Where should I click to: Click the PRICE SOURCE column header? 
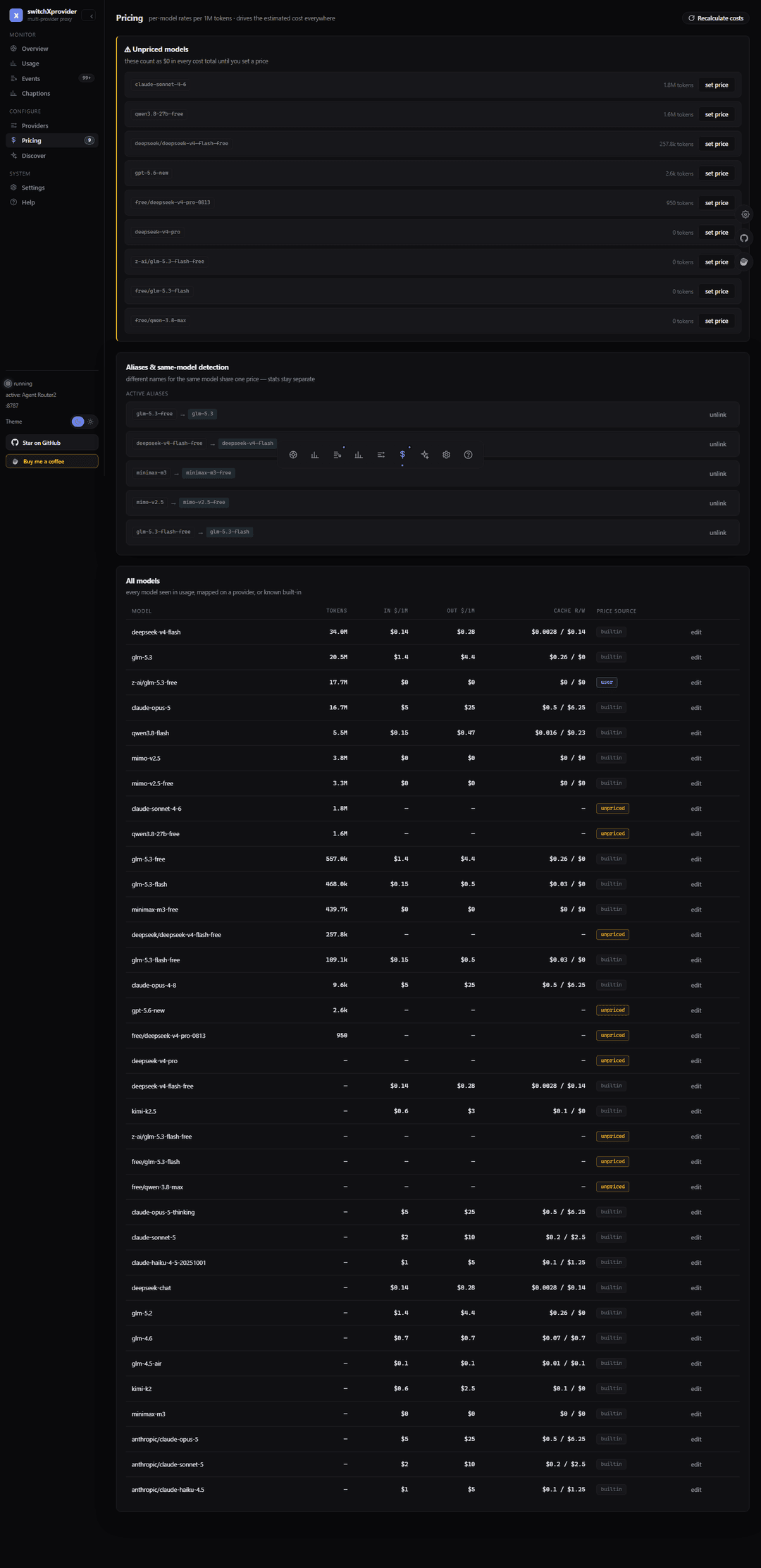coord(616,611)
